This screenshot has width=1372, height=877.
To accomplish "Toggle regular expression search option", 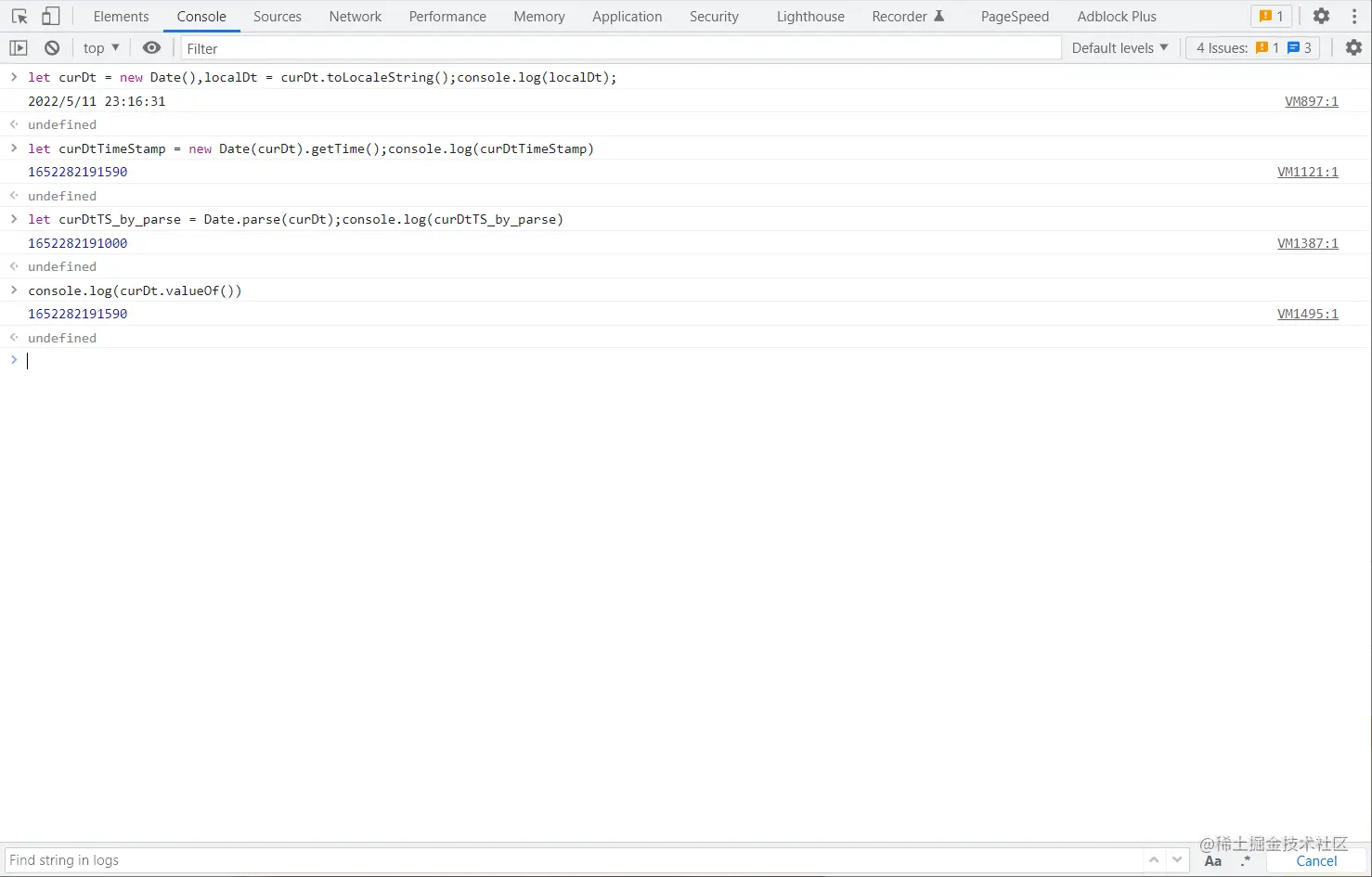I will coord(1246,861).
